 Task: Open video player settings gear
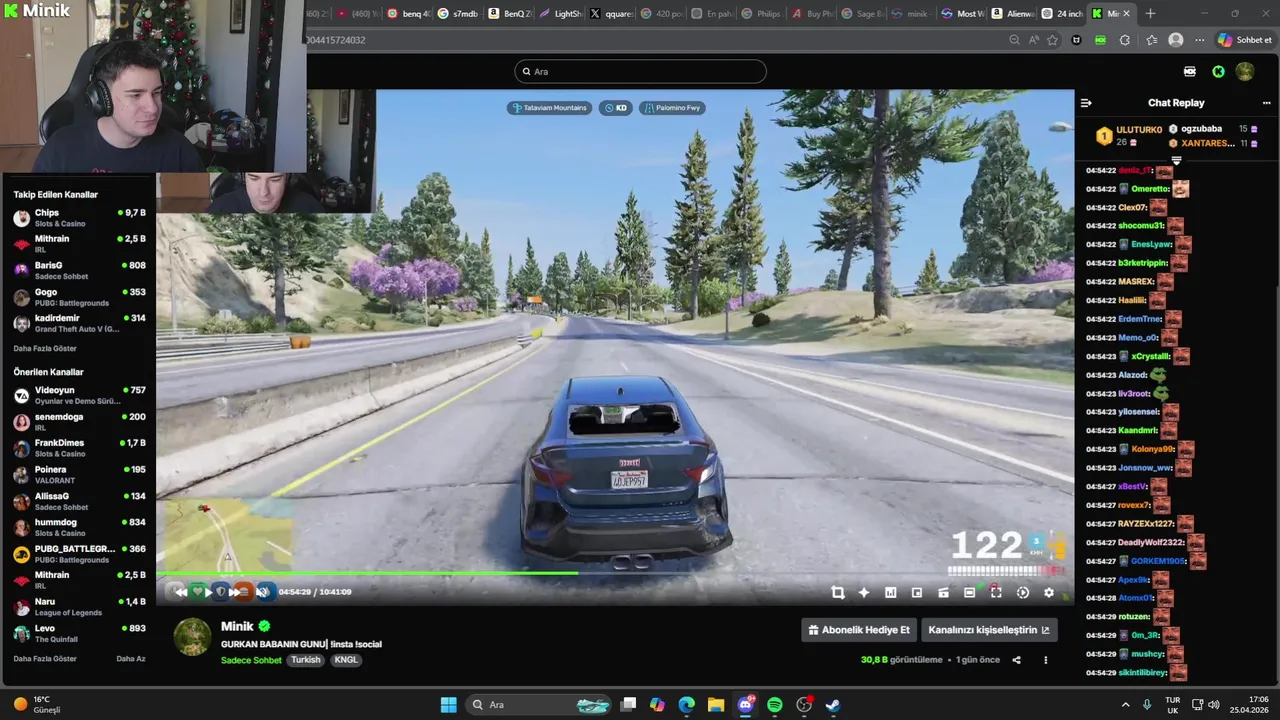1049,592
